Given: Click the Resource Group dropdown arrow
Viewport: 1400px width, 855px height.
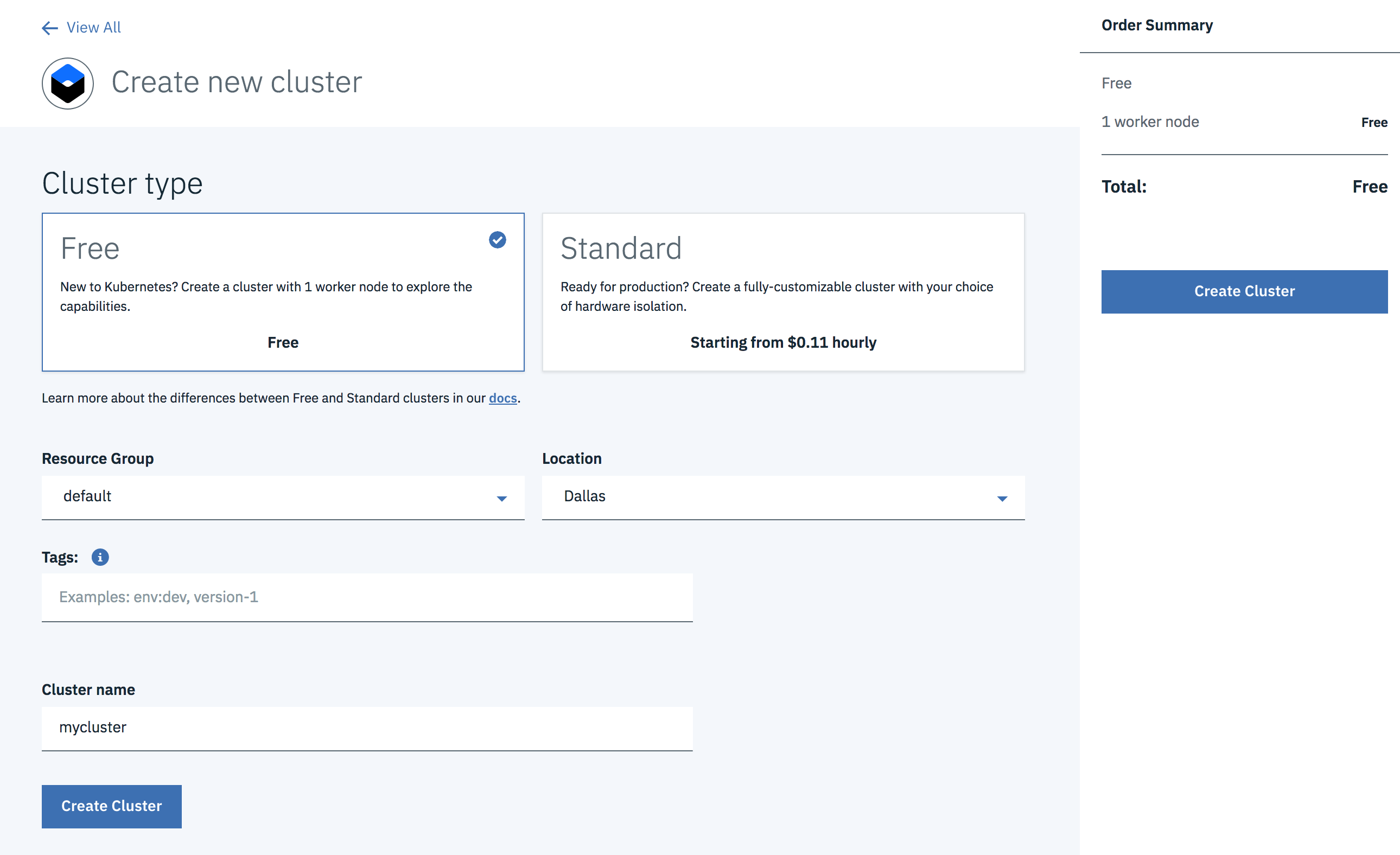Looking at the screenshot, I should (x=502, y=498).
